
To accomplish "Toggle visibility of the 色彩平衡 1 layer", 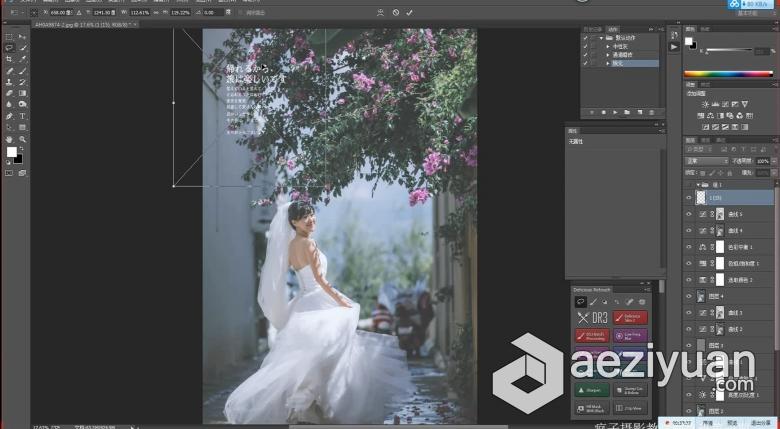I will [x=688, y=246].
